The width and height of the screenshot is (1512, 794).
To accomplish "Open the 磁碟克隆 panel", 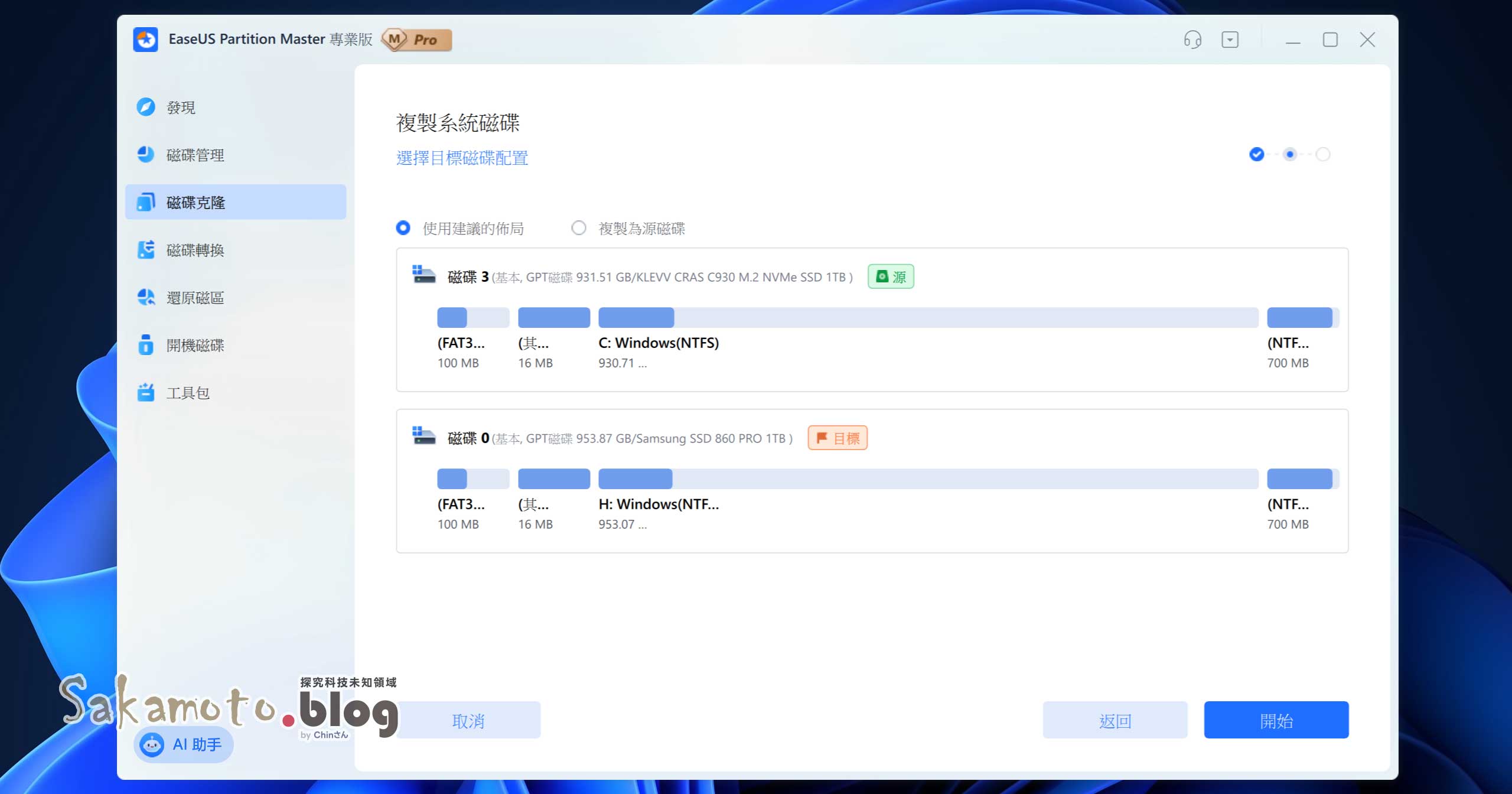I will (195, 202).
